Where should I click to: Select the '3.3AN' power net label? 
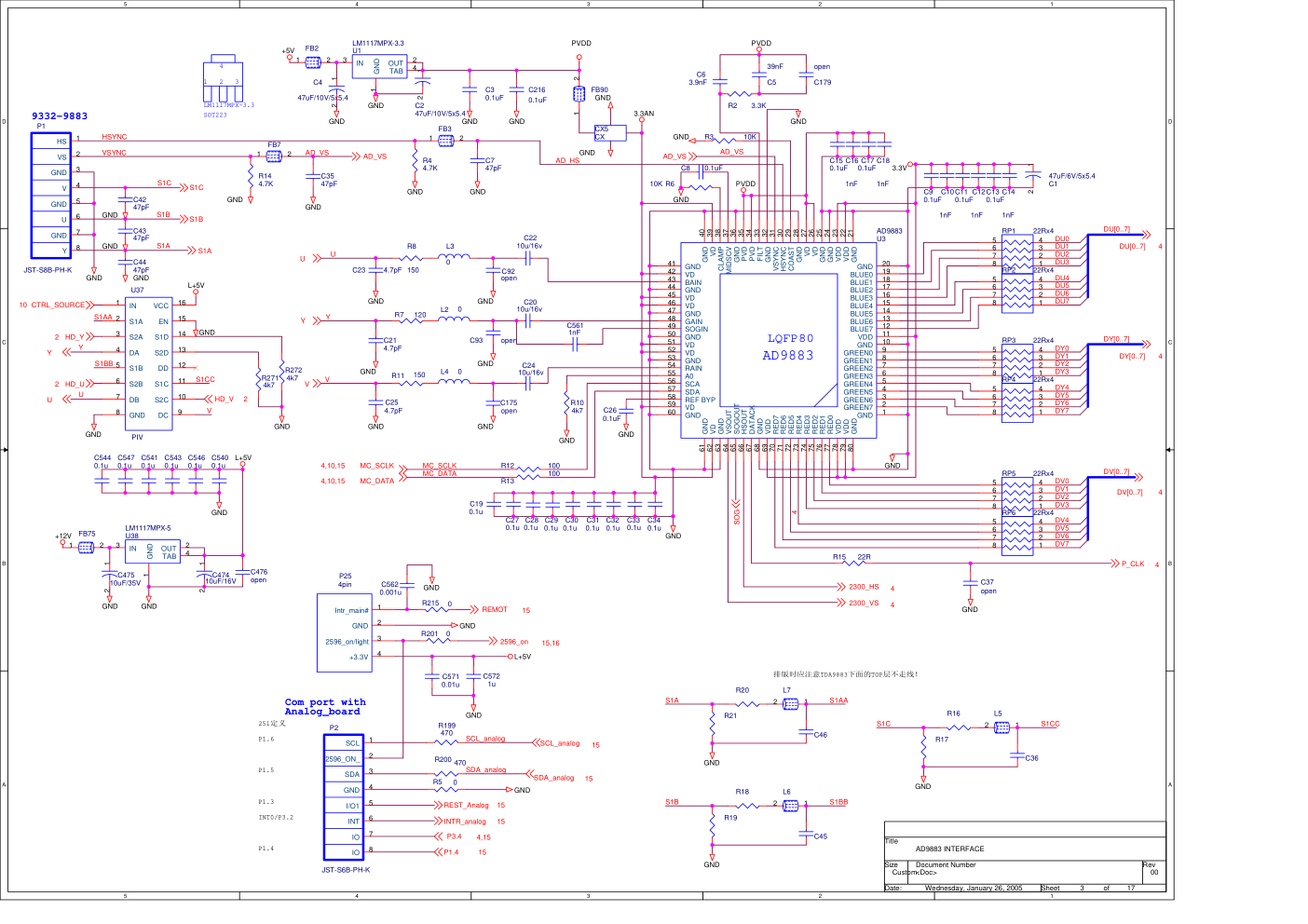point(644,114)
